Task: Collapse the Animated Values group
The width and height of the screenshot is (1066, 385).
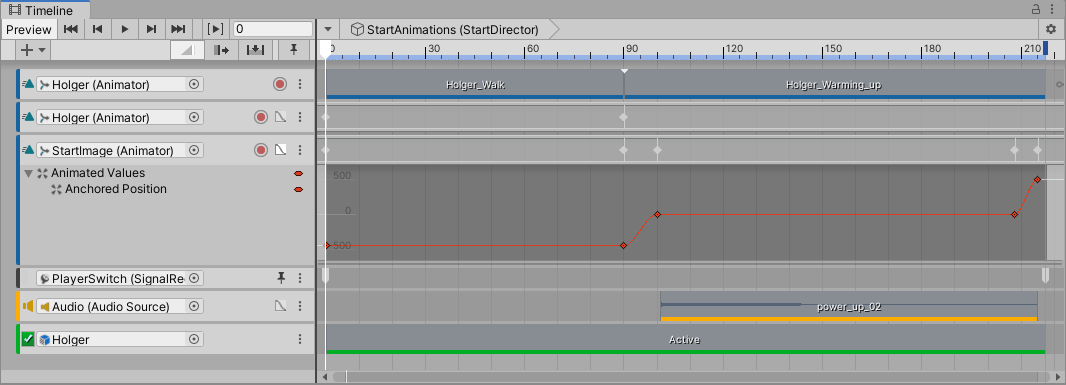Action: (x=28, y=173)
